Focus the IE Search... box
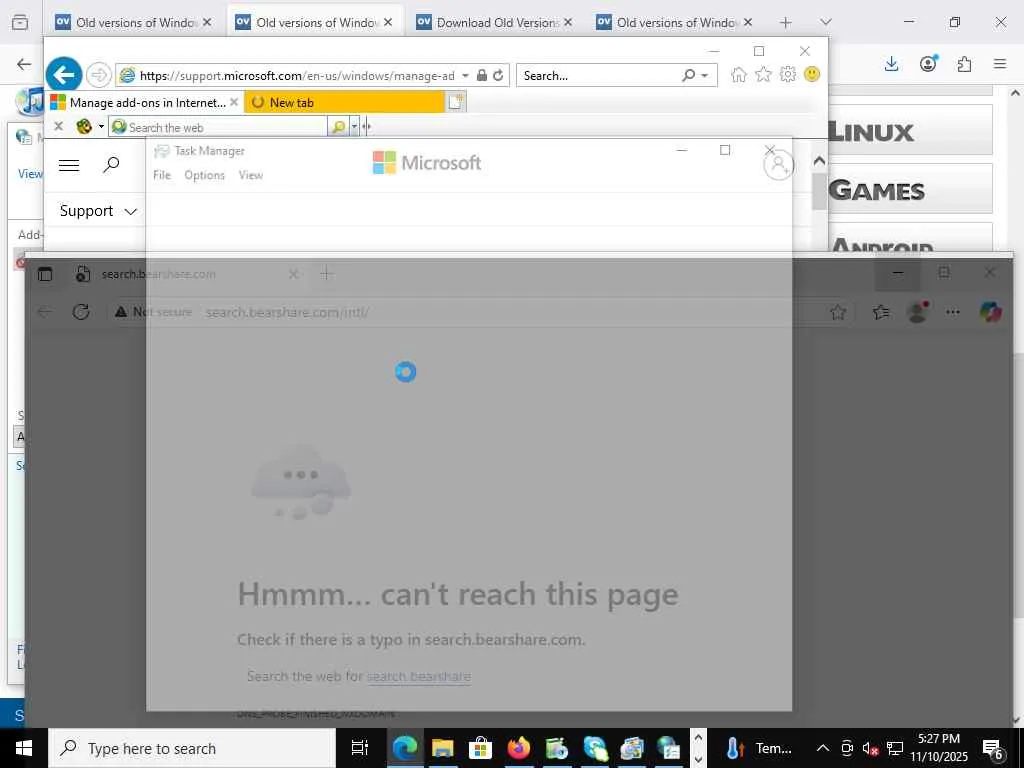Image resolution: width=1024 pixels, height=768 pixels. coord(598,76)
